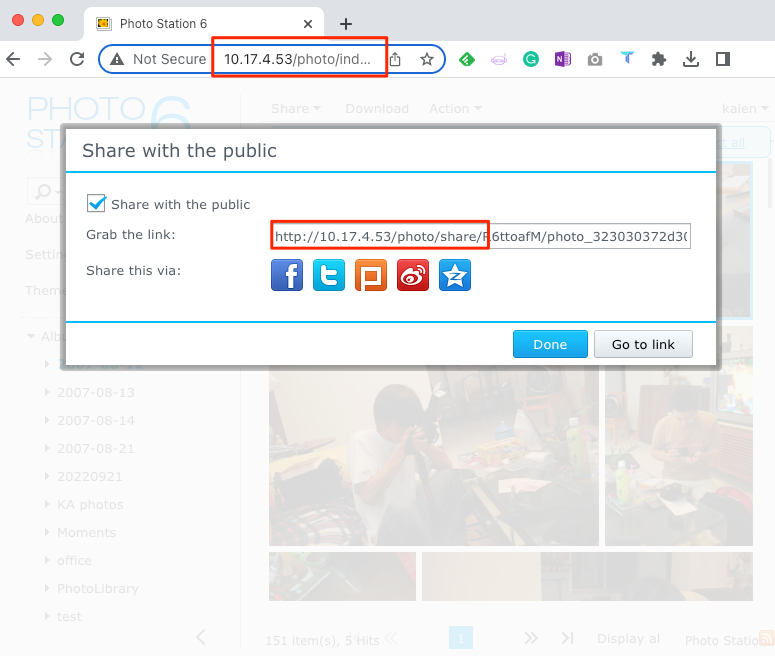The width and height of the screenshot is (775, 656).
Task: Close the Photo Station 6 tab
Action: click(x=308, y=24)
